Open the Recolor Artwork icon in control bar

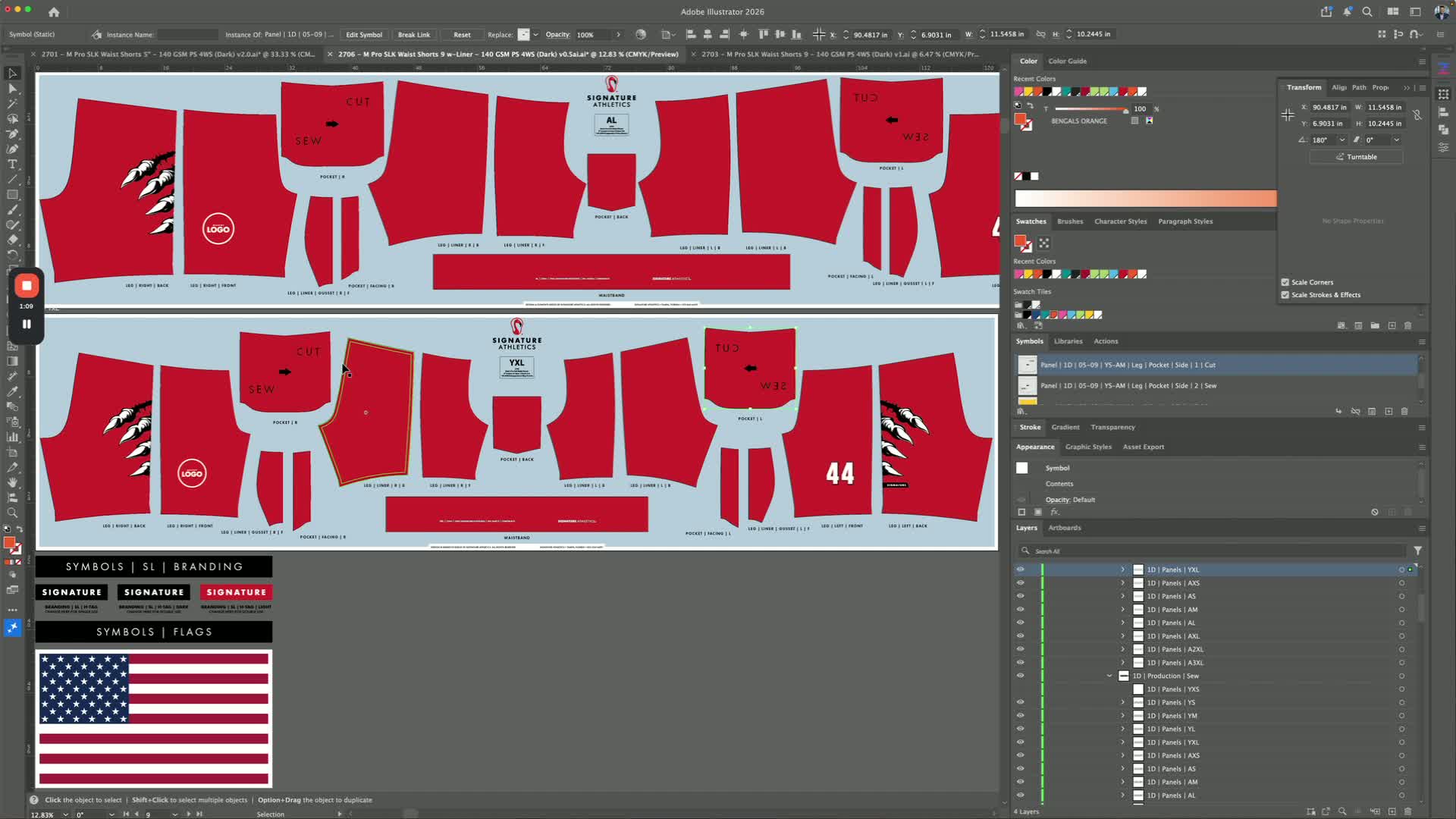(x=641, y=34)
